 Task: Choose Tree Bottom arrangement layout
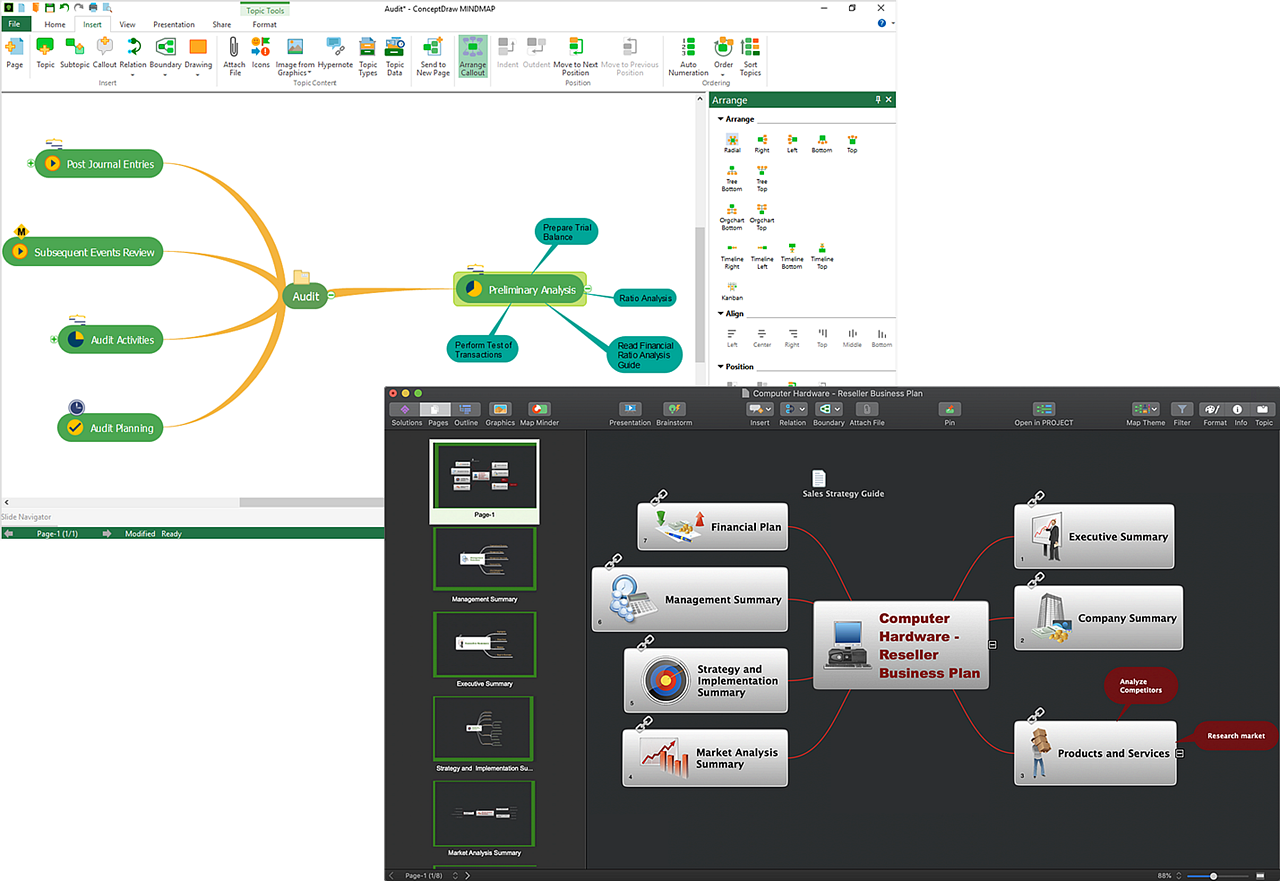tap(732, 178)
